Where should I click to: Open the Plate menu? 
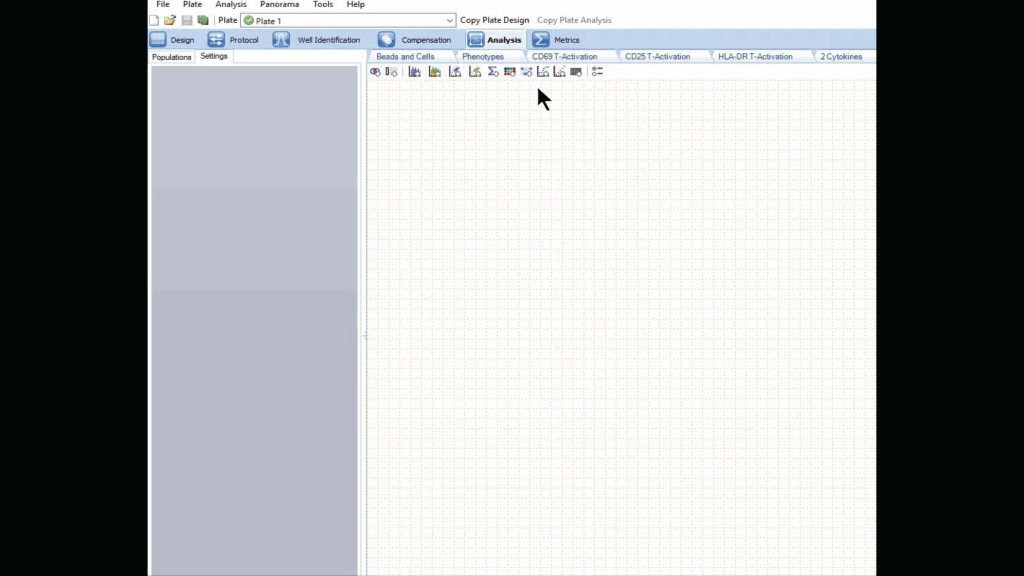[192, 5]
